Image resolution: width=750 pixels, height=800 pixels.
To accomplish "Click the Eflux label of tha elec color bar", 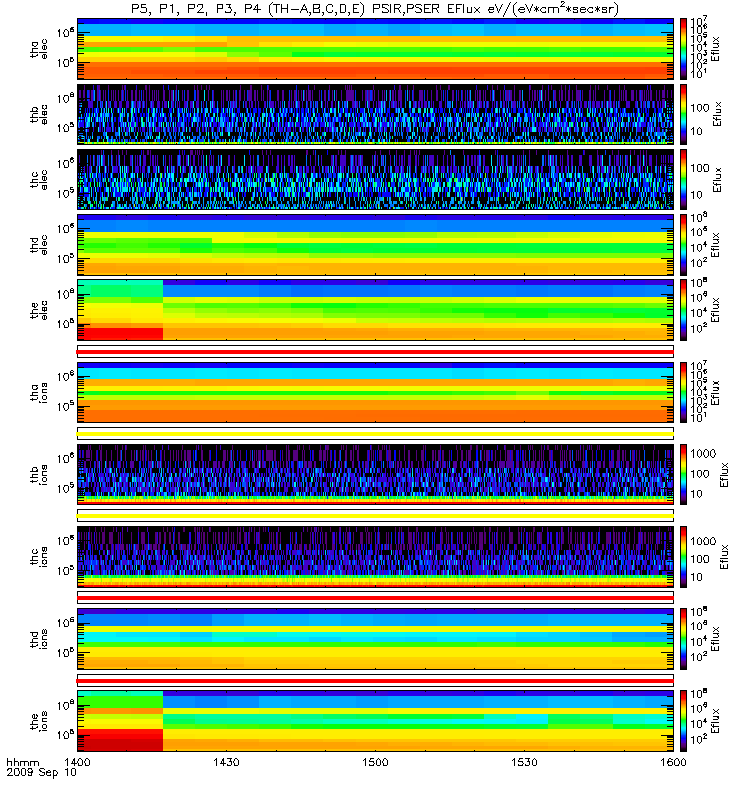I will [716, 49].
